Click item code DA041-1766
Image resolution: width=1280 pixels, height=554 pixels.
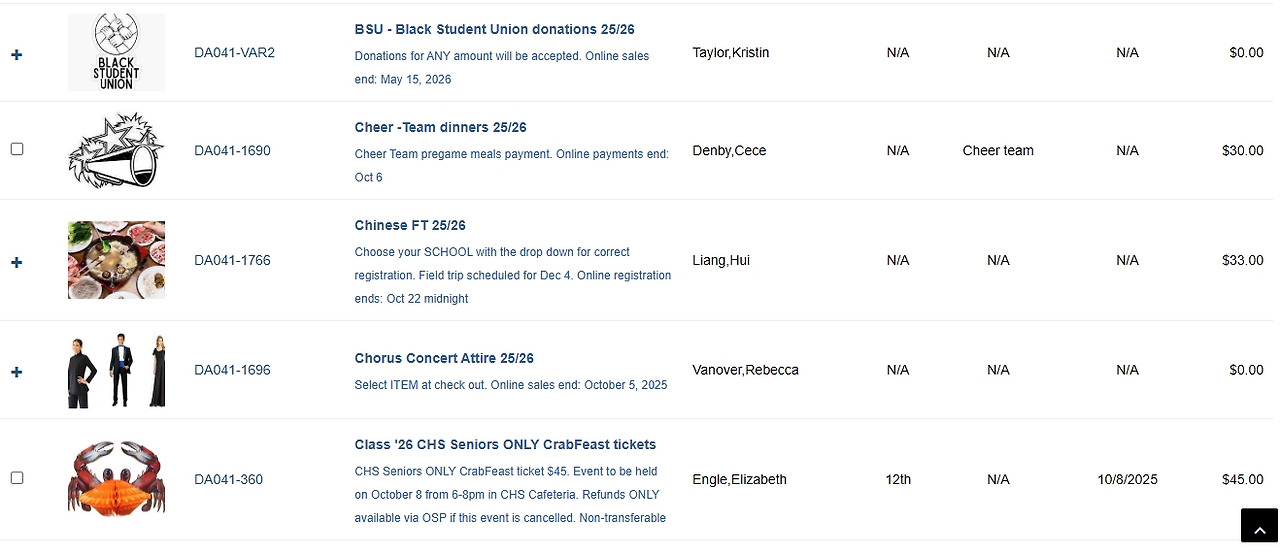[232, 261]
